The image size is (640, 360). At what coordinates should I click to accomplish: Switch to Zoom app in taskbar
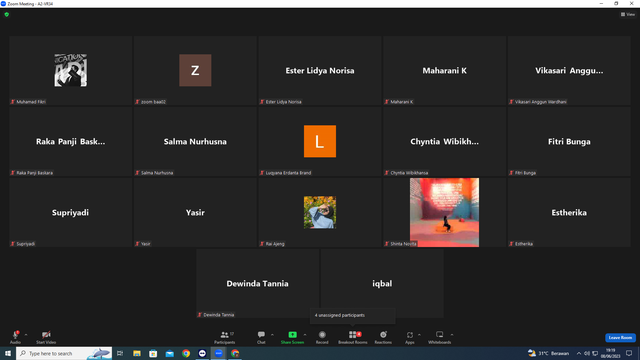(219, 353)
